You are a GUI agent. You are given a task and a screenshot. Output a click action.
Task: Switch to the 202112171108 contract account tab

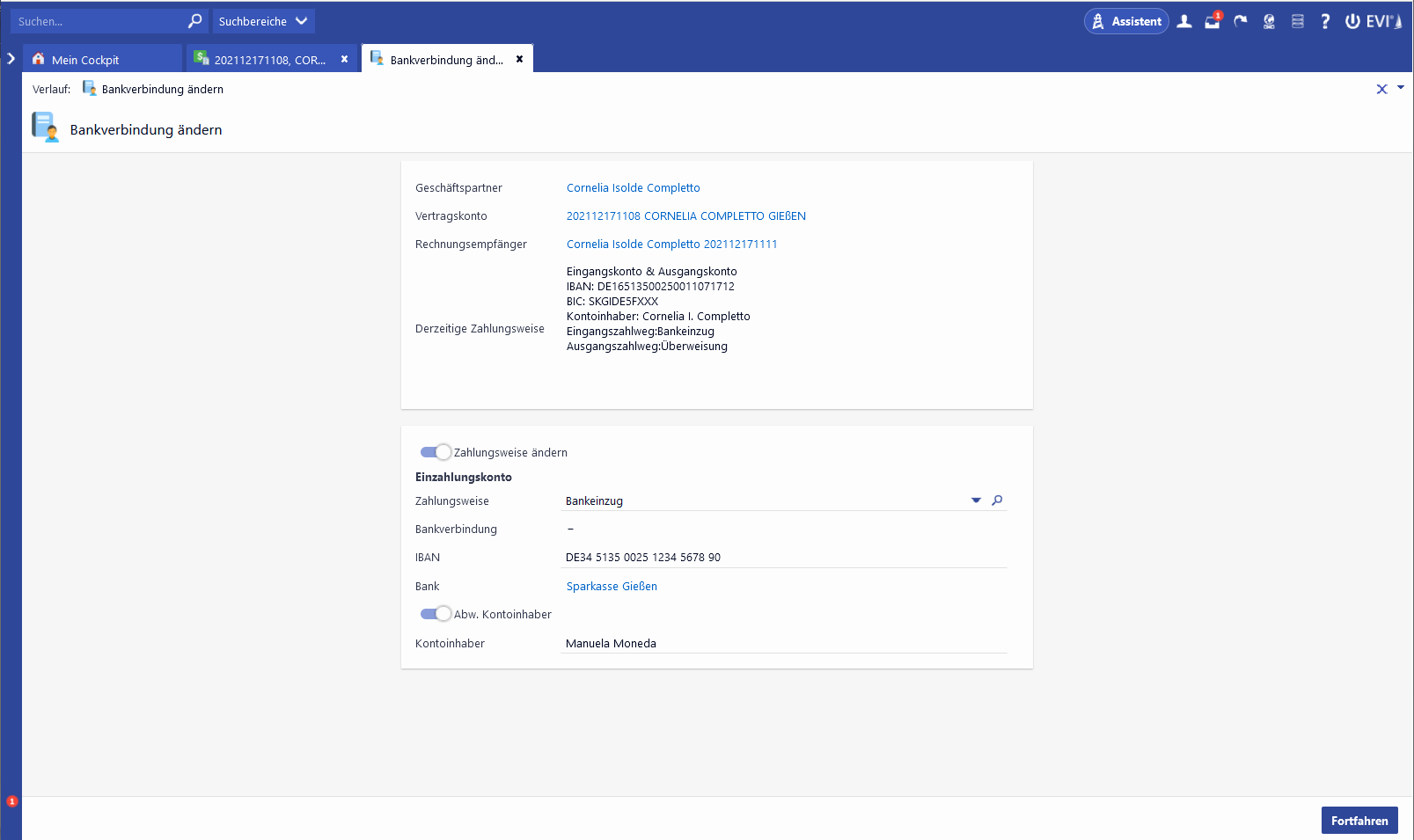pyautogui.click(x=269, y=60)
